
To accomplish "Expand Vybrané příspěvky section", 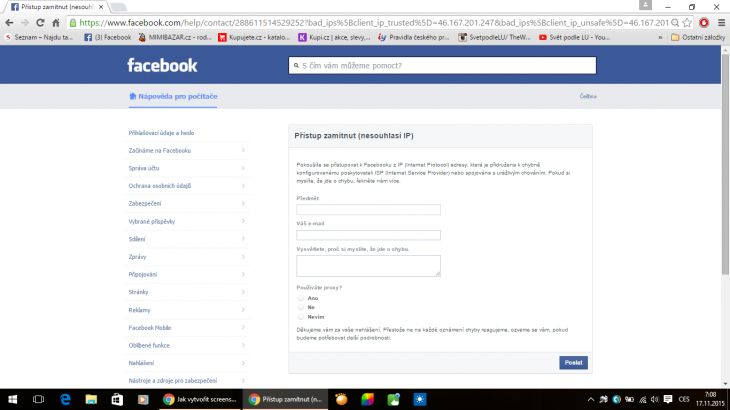I will pyautogui.click(x=187, y=222).
